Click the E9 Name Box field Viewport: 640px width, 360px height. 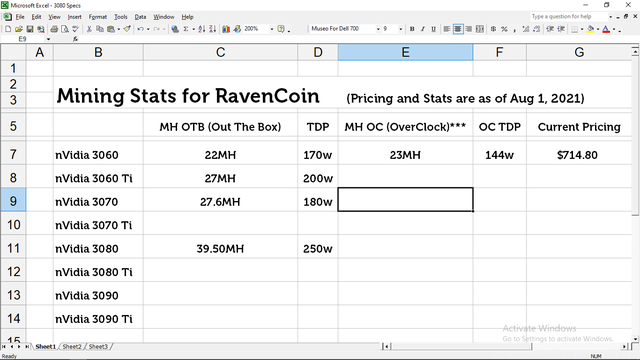coord(23,39)
